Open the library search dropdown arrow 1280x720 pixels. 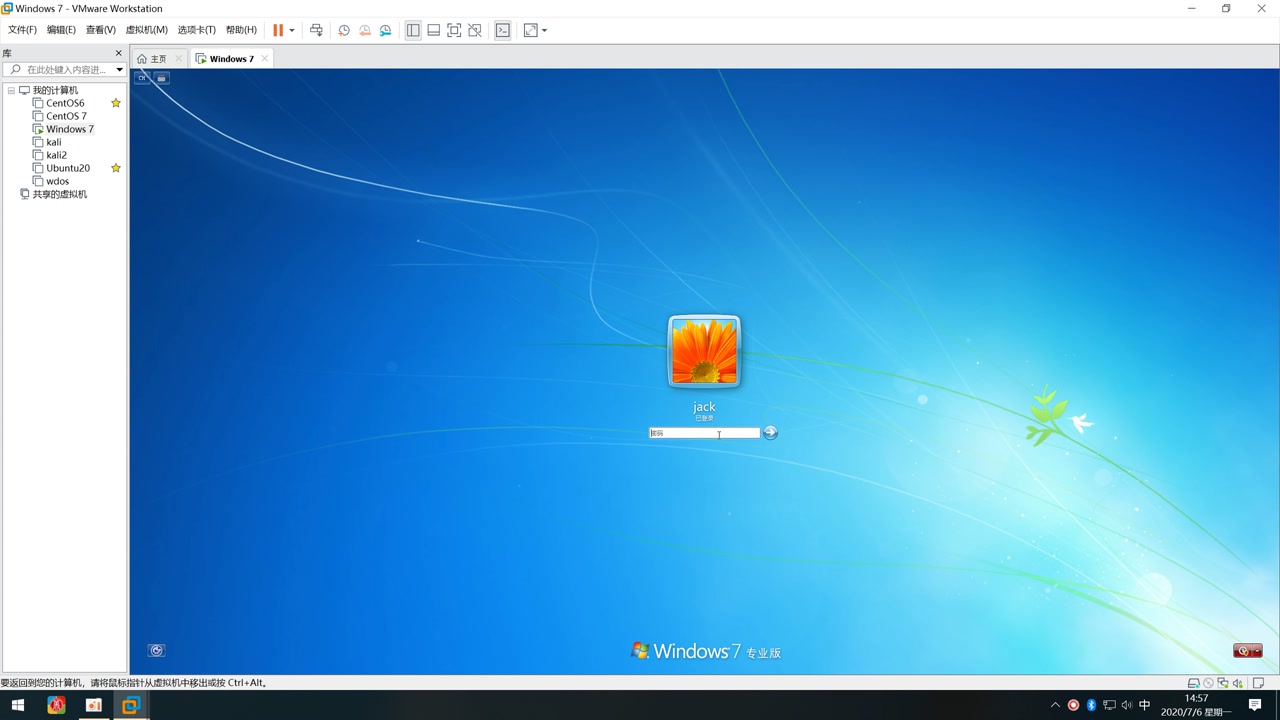[x=119, y=70]
